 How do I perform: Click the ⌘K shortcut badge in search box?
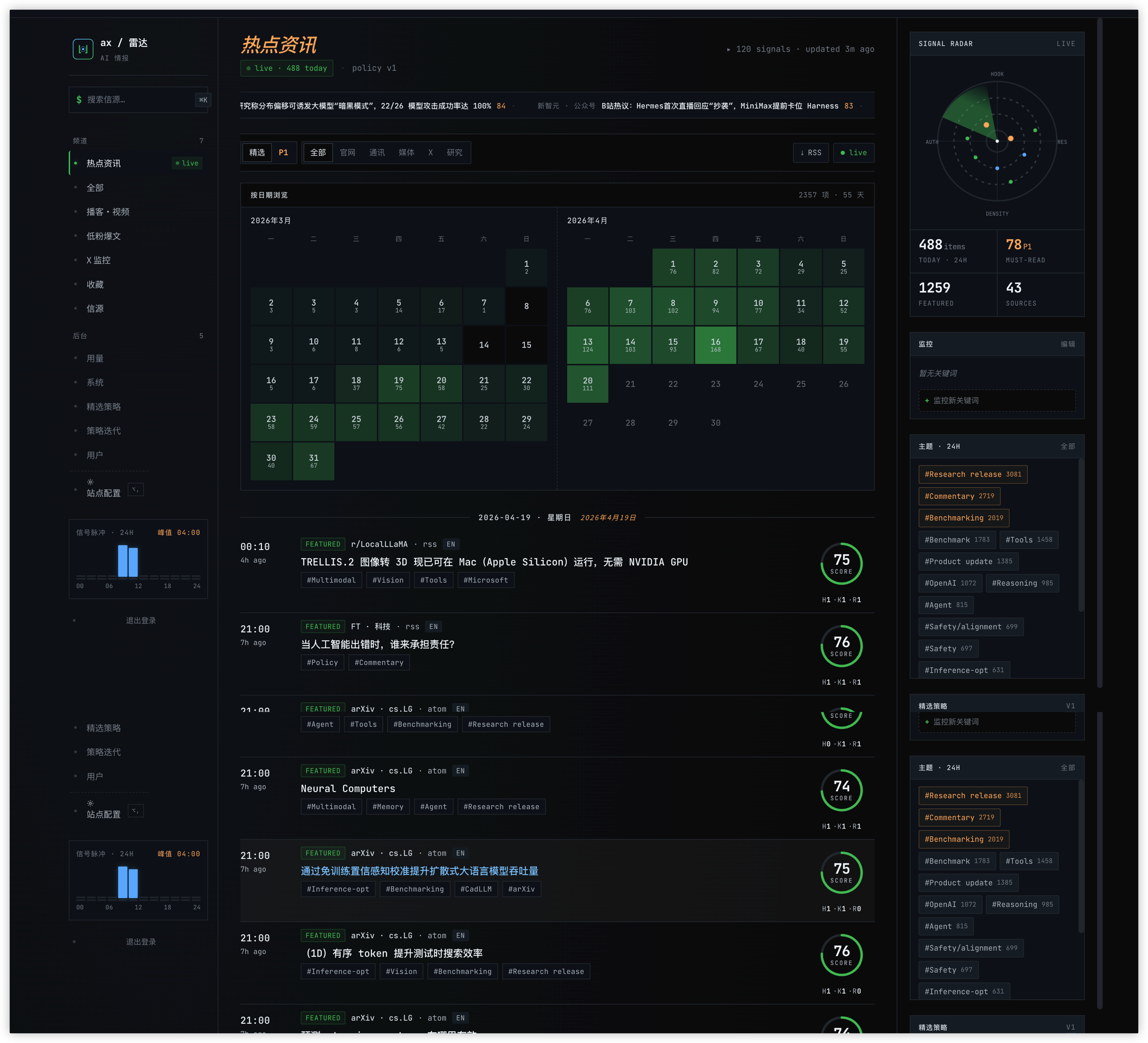pos(203,100)
